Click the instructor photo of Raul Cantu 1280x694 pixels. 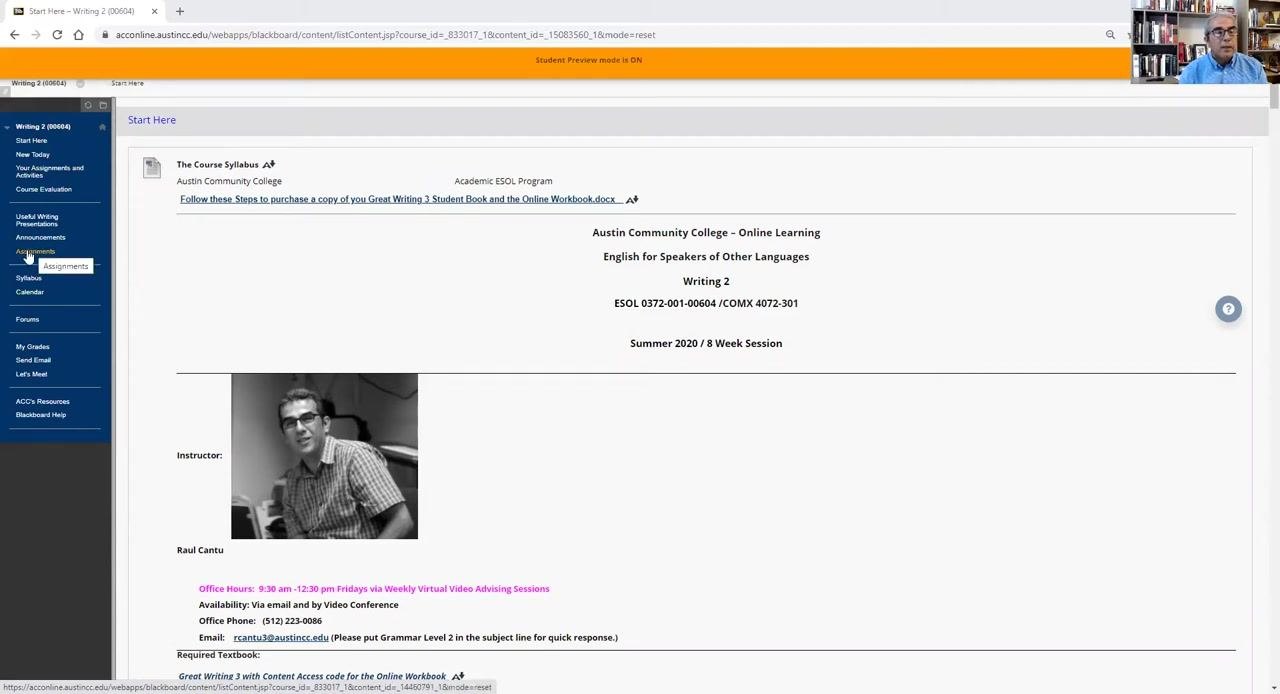[x=324, y=456]
